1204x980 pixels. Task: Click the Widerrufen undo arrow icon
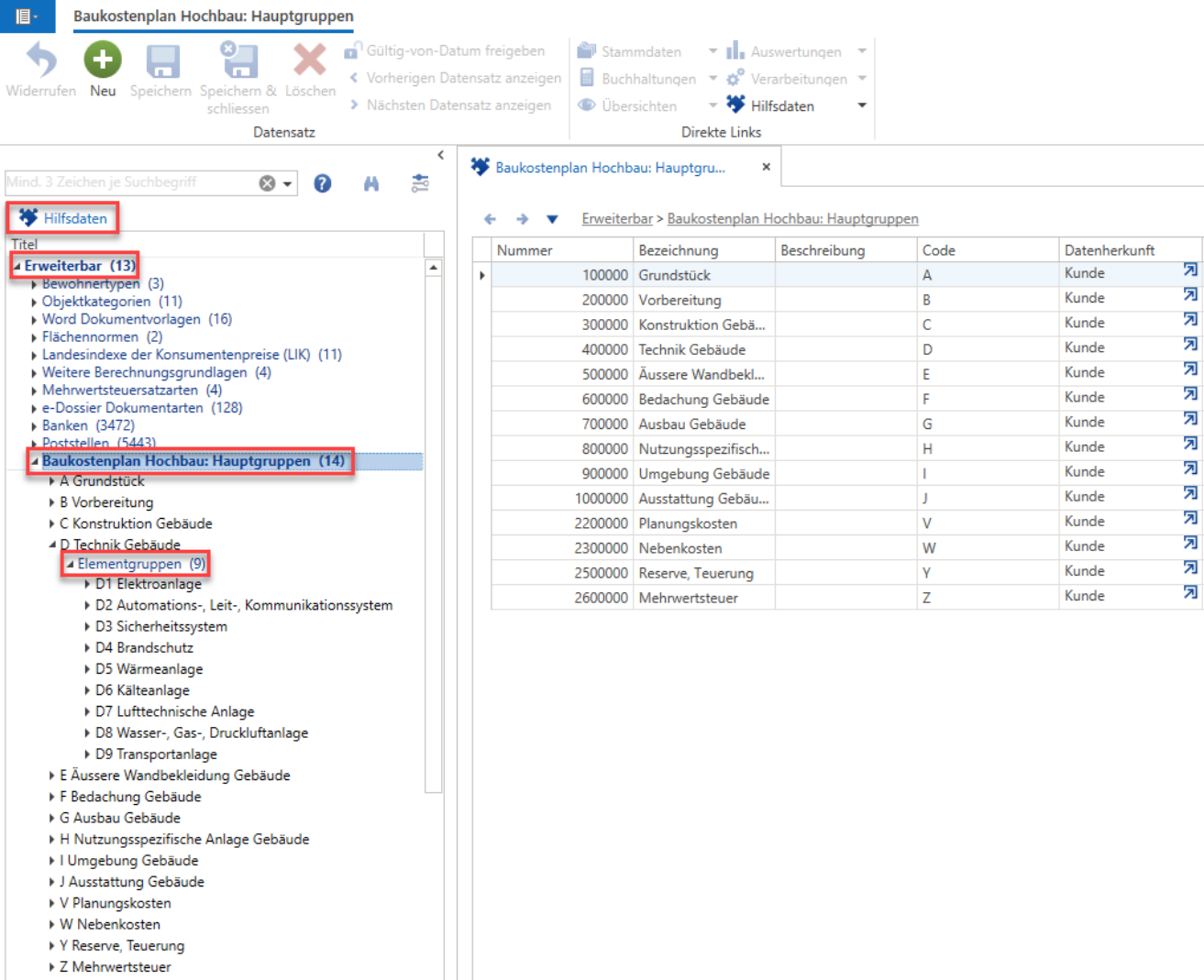tap(40, 61)
